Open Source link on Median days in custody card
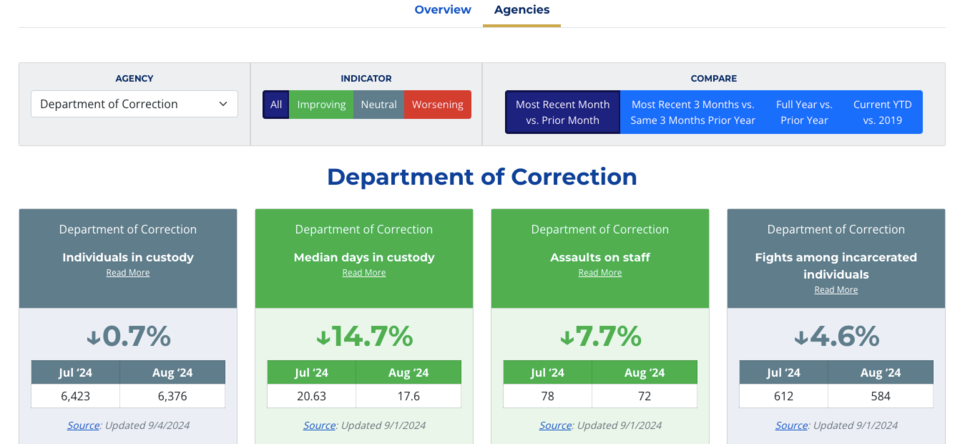This screenshot has width=960, height=444. (320, 425)
